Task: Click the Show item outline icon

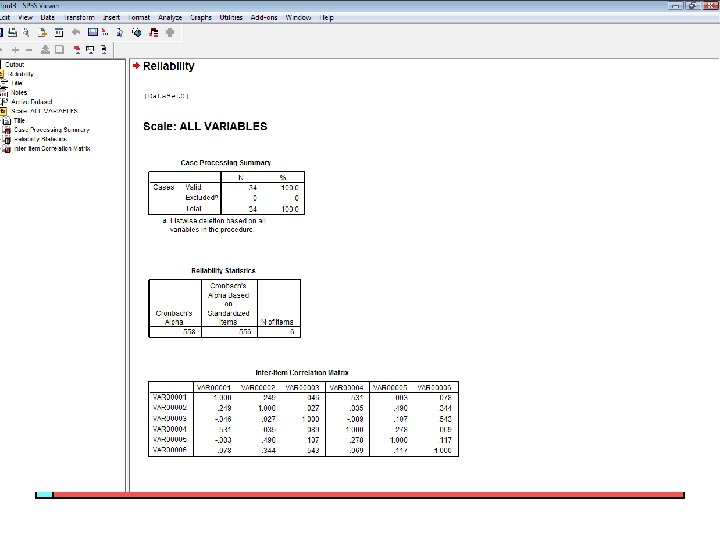Action: [x=45, y=50]
